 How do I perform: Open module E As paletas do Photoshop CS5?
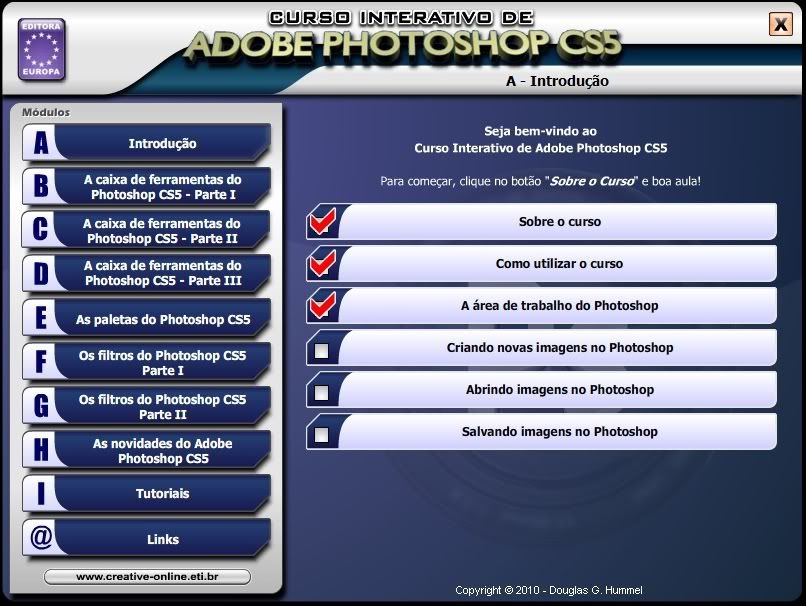146,319
